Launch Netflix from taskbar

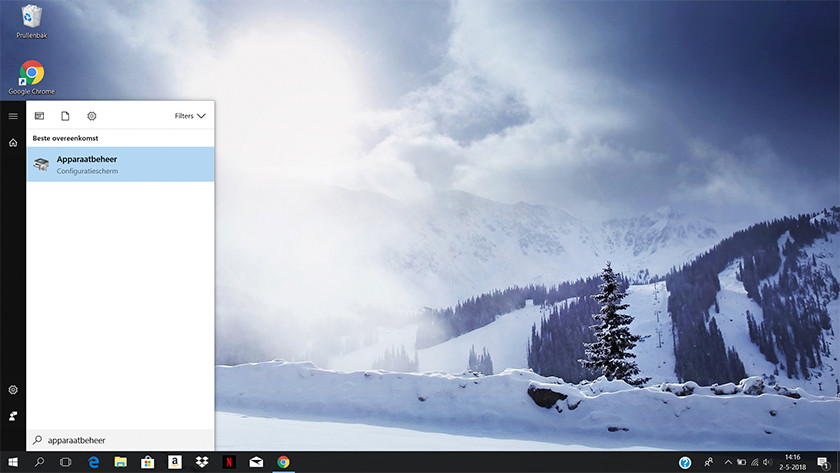pyautogui.click(x=229, y=462)
